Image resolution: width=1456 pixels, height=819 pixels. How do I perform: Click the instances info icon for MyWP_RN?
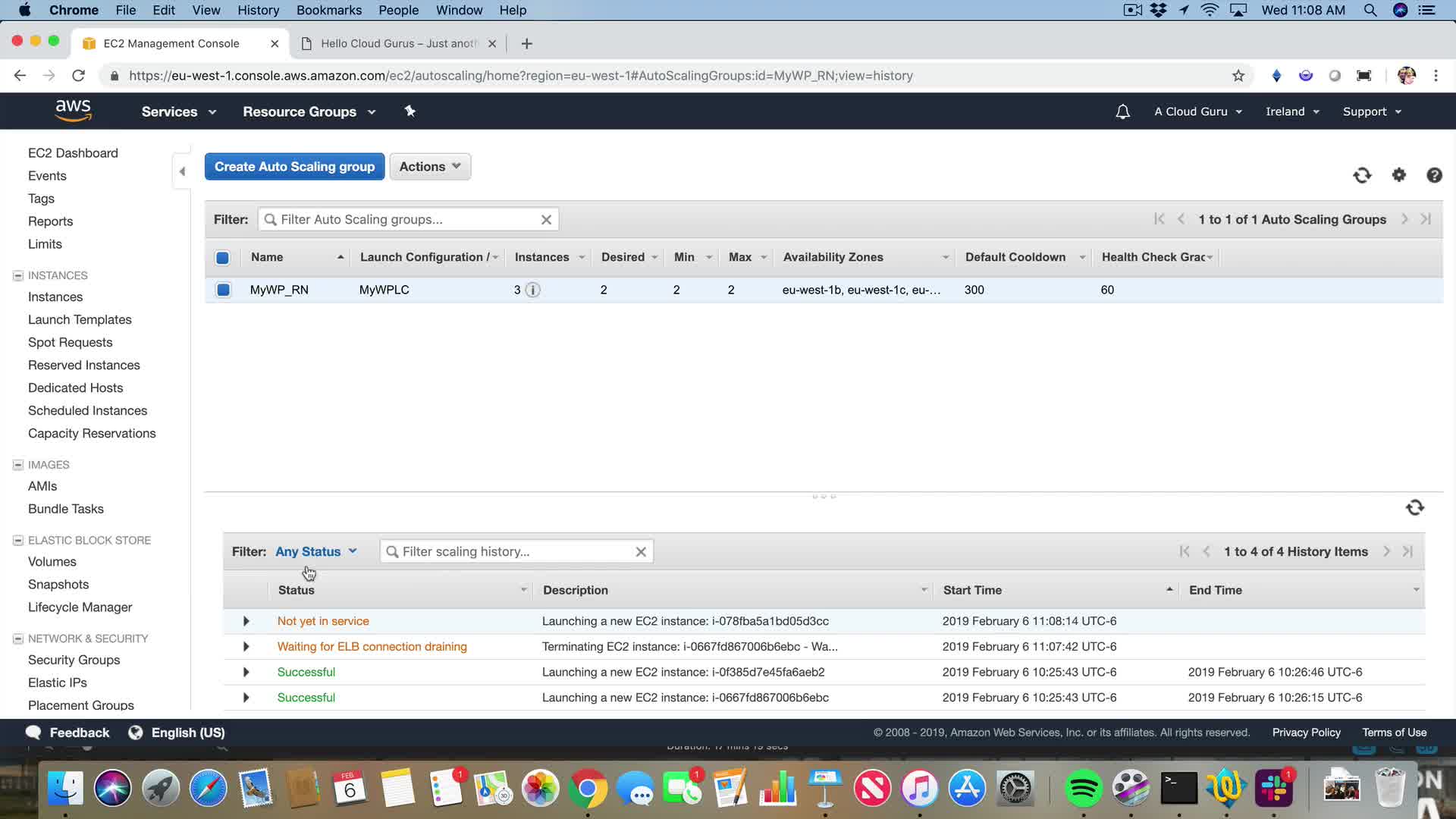tap(533, 290)
